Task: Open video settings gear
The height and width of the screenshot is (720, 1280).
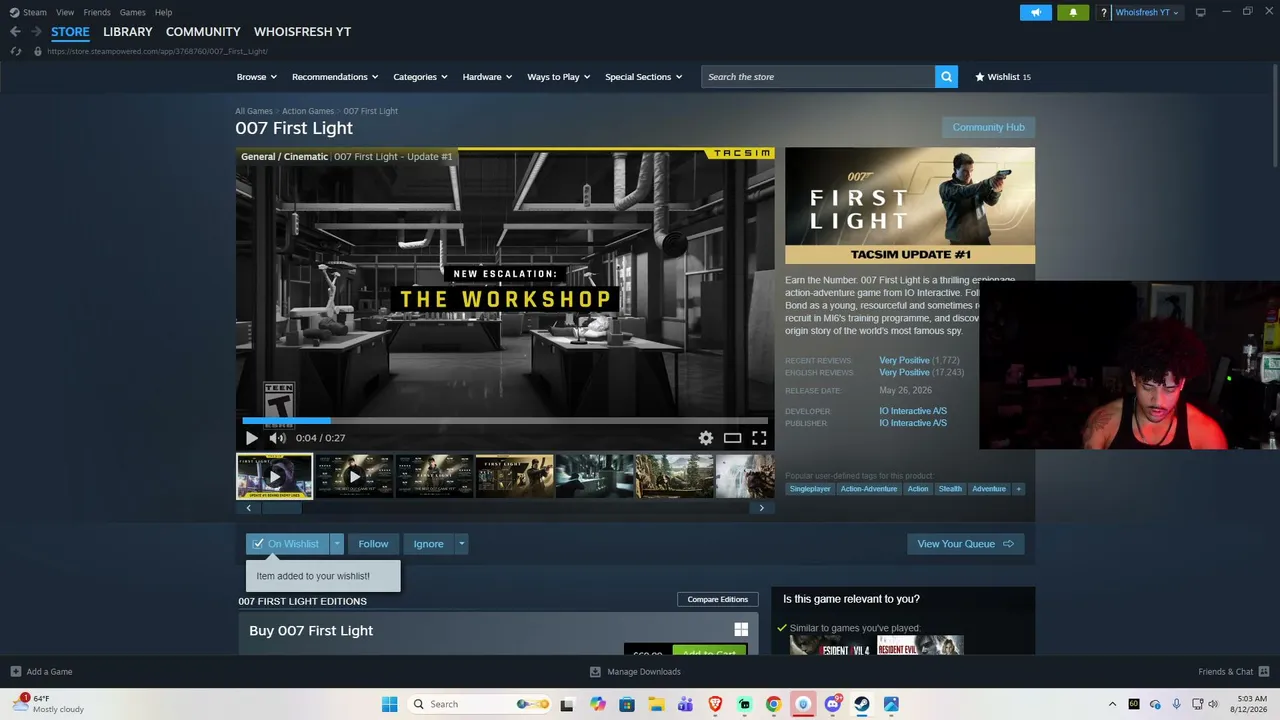Action: 706,438
